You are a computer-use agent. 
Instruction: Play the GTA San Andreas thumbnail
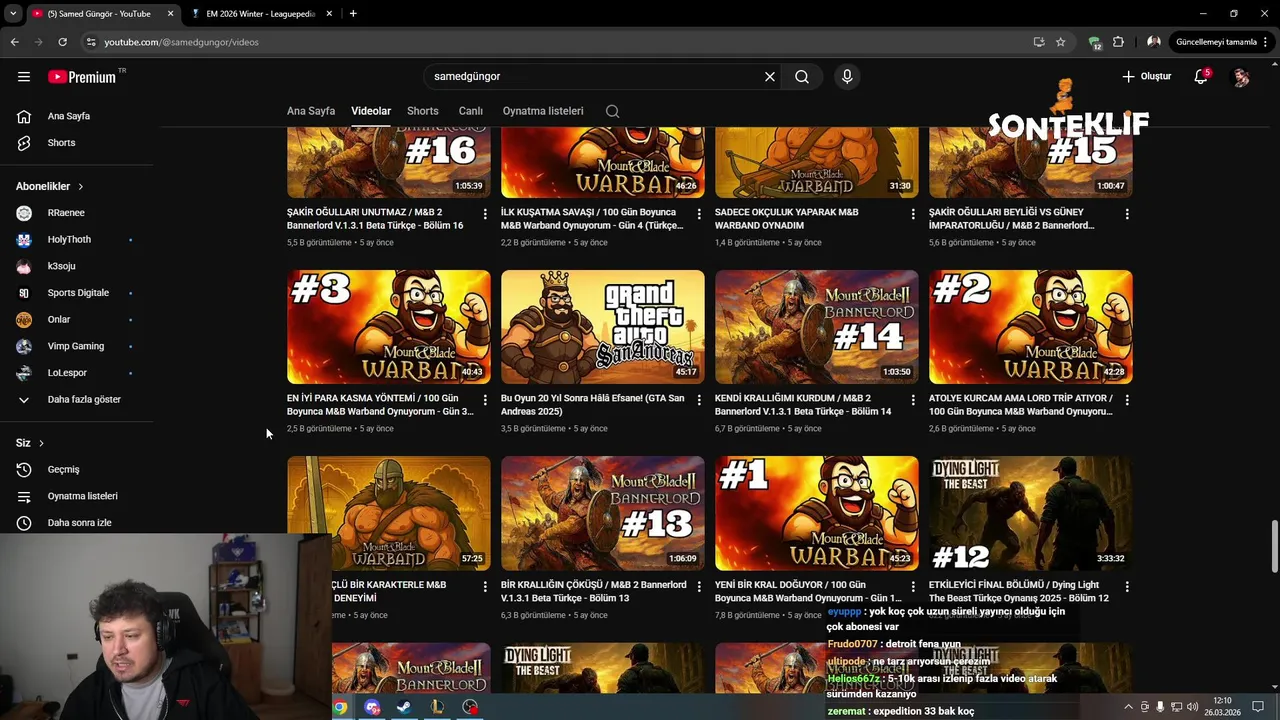click(x=603, y=327)
